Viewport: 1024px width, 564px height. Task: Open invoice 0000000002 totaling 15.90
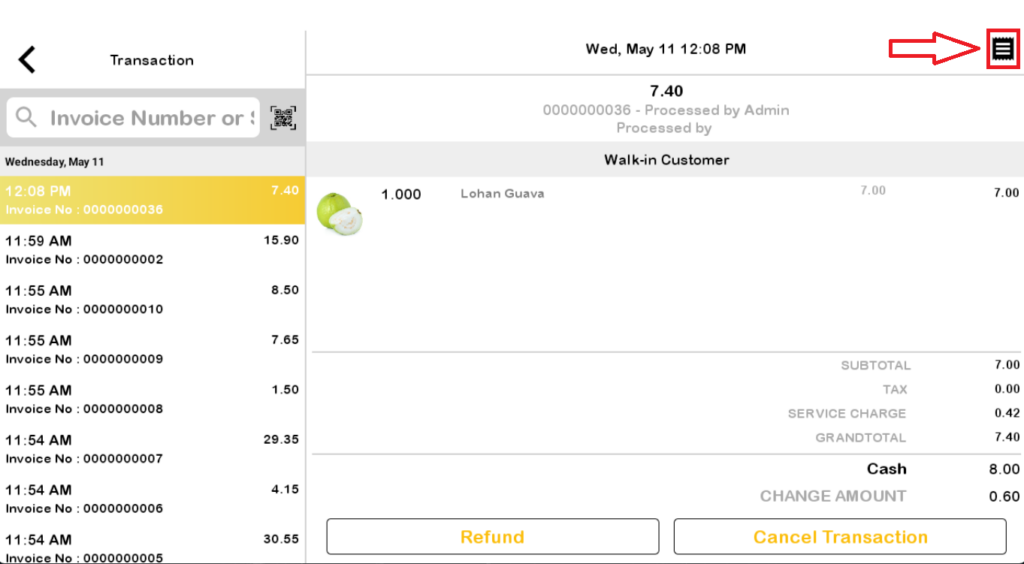coord(152,249)
